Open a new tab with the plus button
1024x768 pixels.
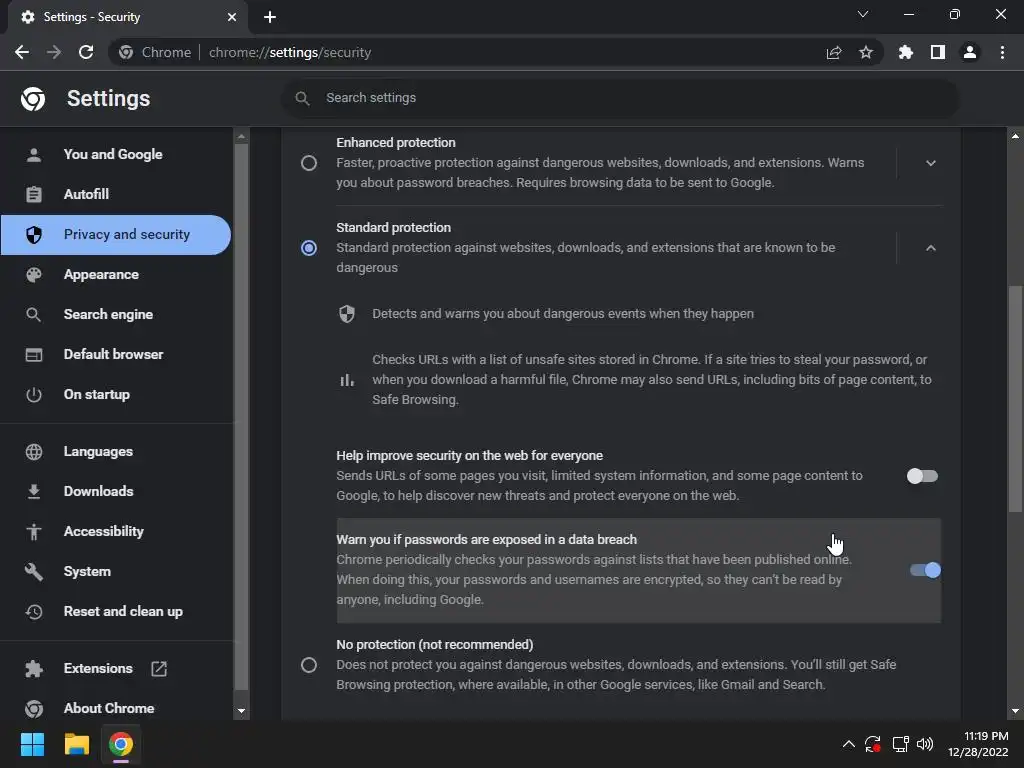(x=270, y=17)
